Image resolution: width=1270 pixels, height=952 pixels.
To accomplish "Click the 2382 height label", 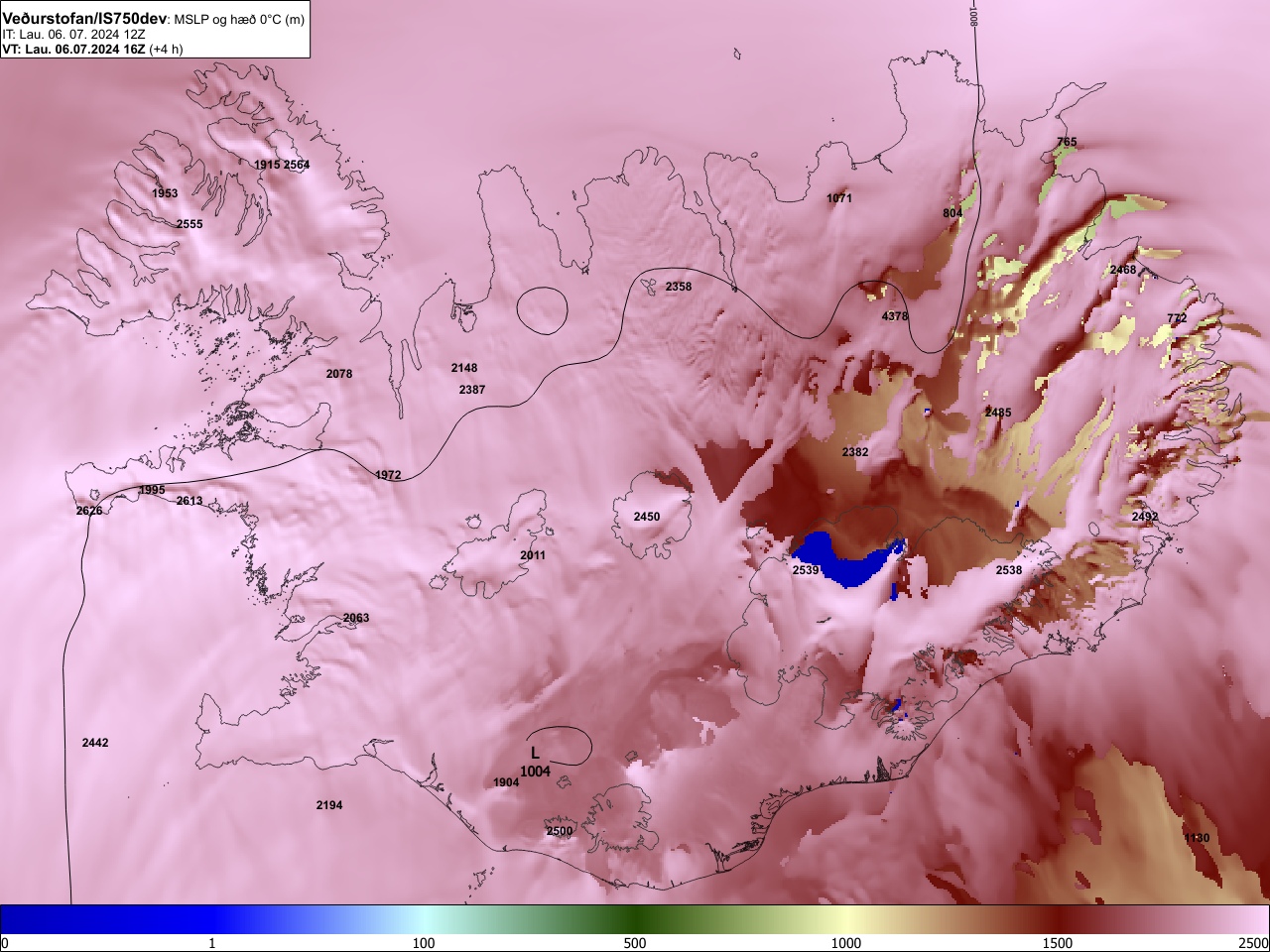I will (x=855, y=452).
